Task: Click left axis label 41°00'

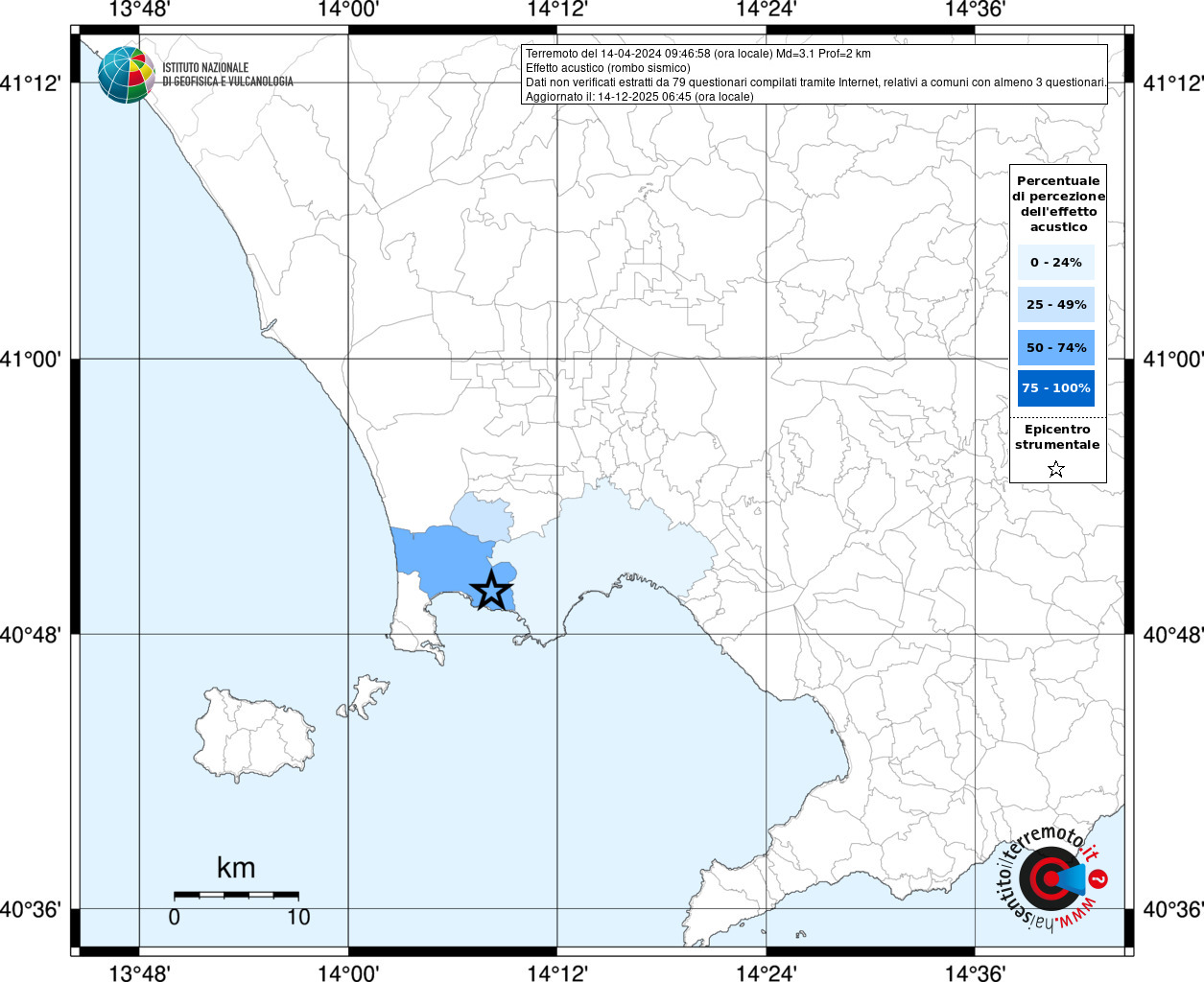Action: coord(31,360)
